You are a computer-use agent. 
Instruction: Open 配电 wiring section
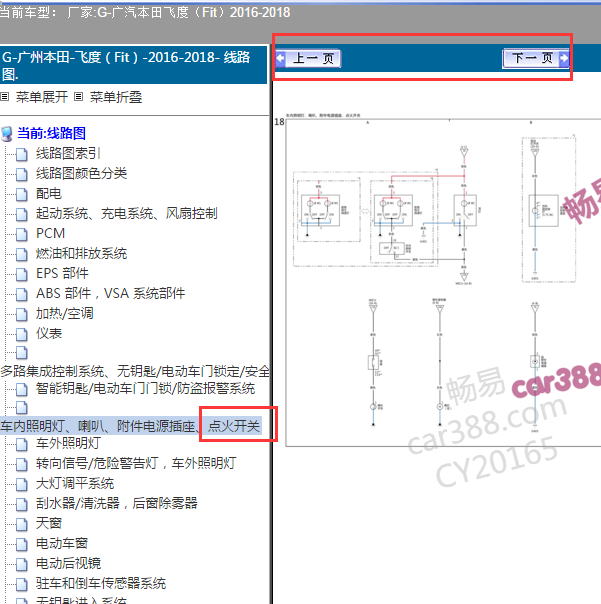49,193
